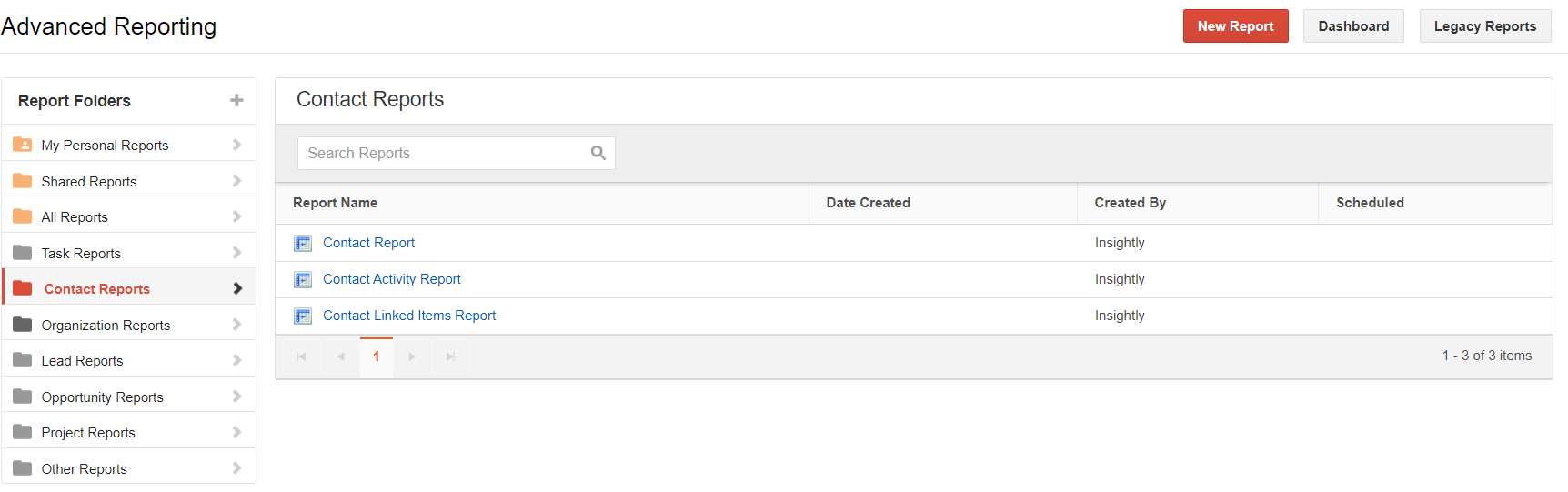This screenshot has width=1568, height=492.
Task: Open the Contact Linked Items Report link
Action: pyautogui.click(x=409, y=316)
